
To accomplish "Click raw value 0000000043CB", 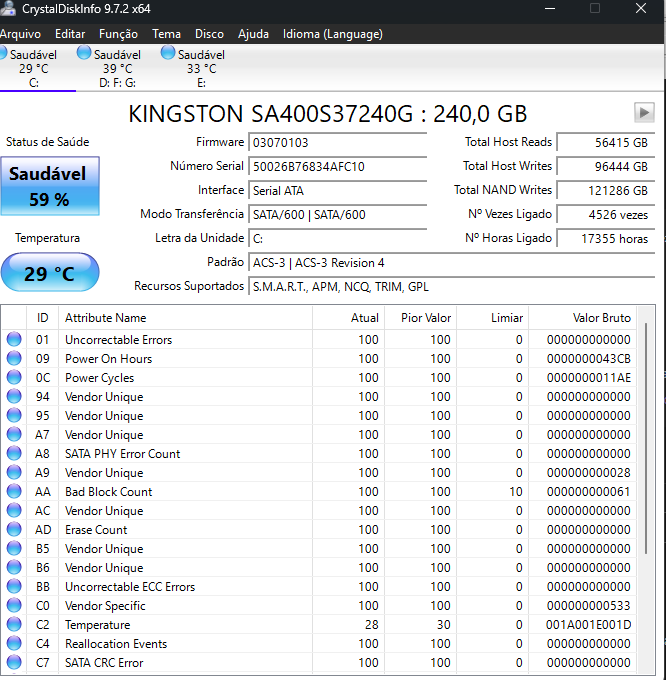I will [x=588, y=359].
